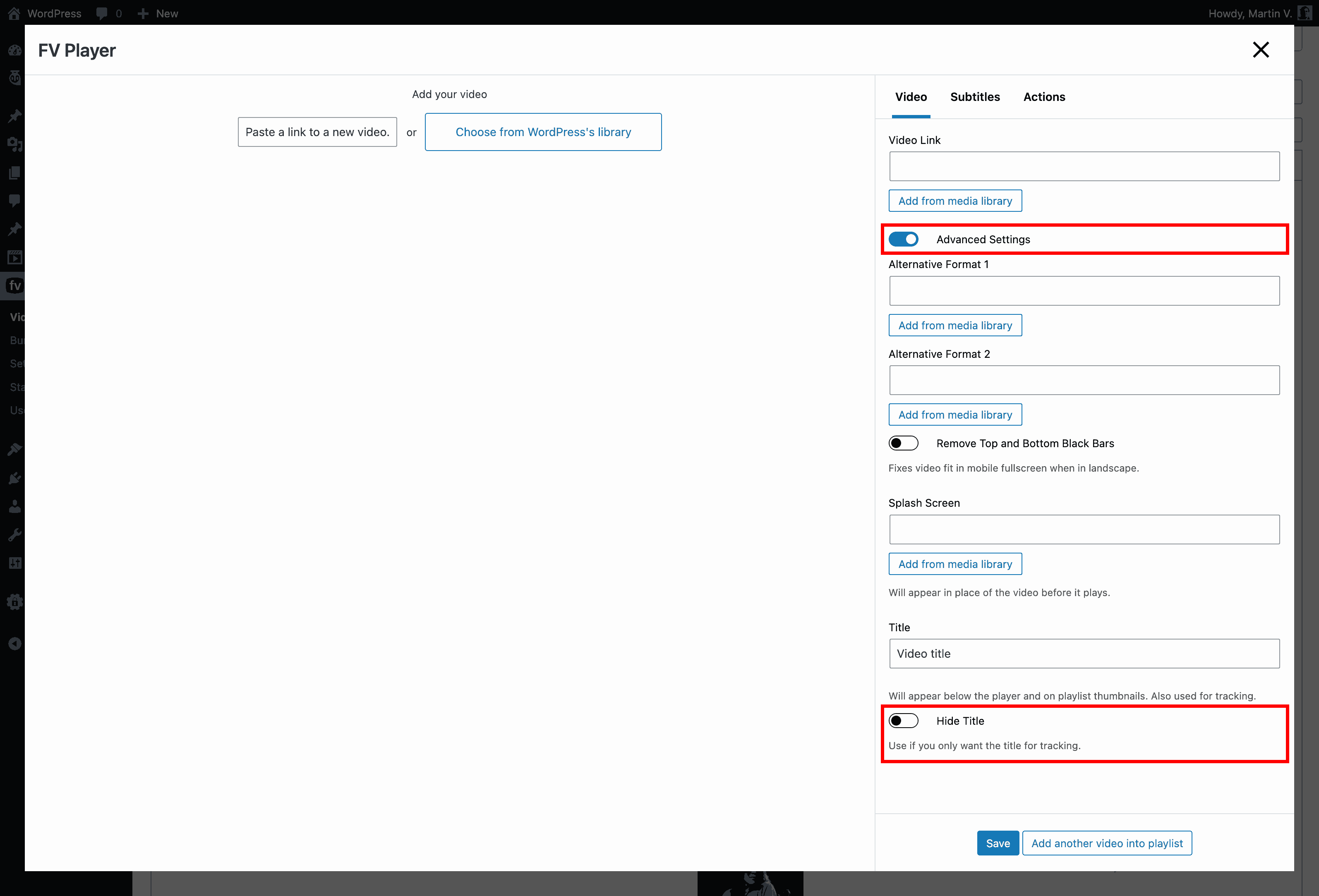Add from media library under Splash Screen
Screen dimensions: 1319x896
pos(955,564)
